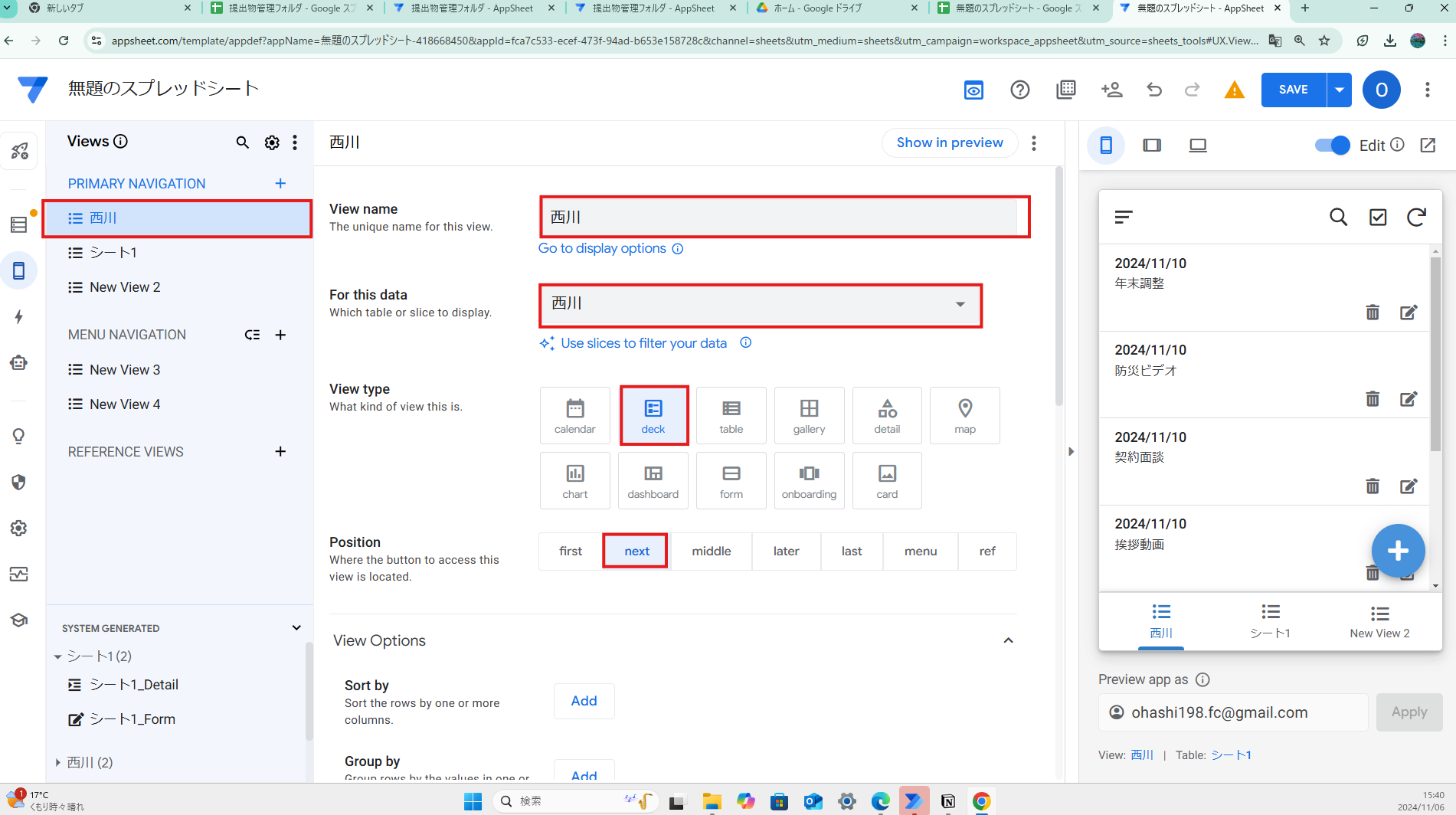Select the gallery view type
Screen dimensions: 1456x815
click(x=810, y=415)
